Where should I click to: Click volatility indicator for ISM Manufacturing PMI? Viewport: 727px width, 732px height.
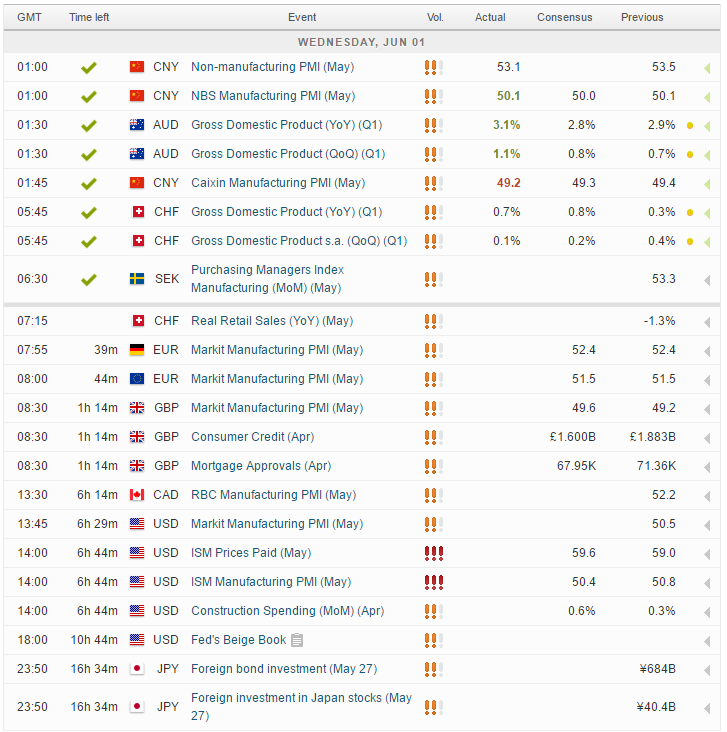pos(434,582)
